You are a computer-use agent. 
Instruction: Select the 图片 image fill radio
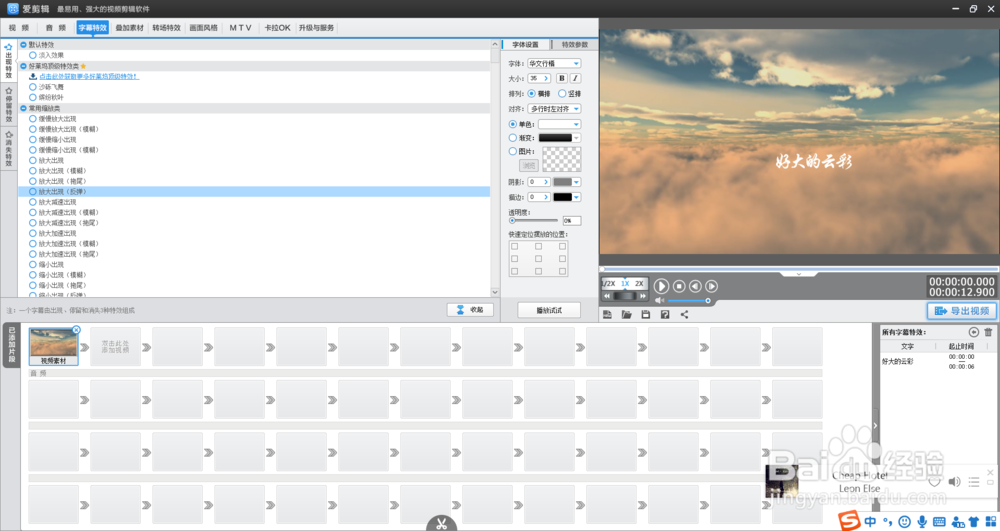513,152
